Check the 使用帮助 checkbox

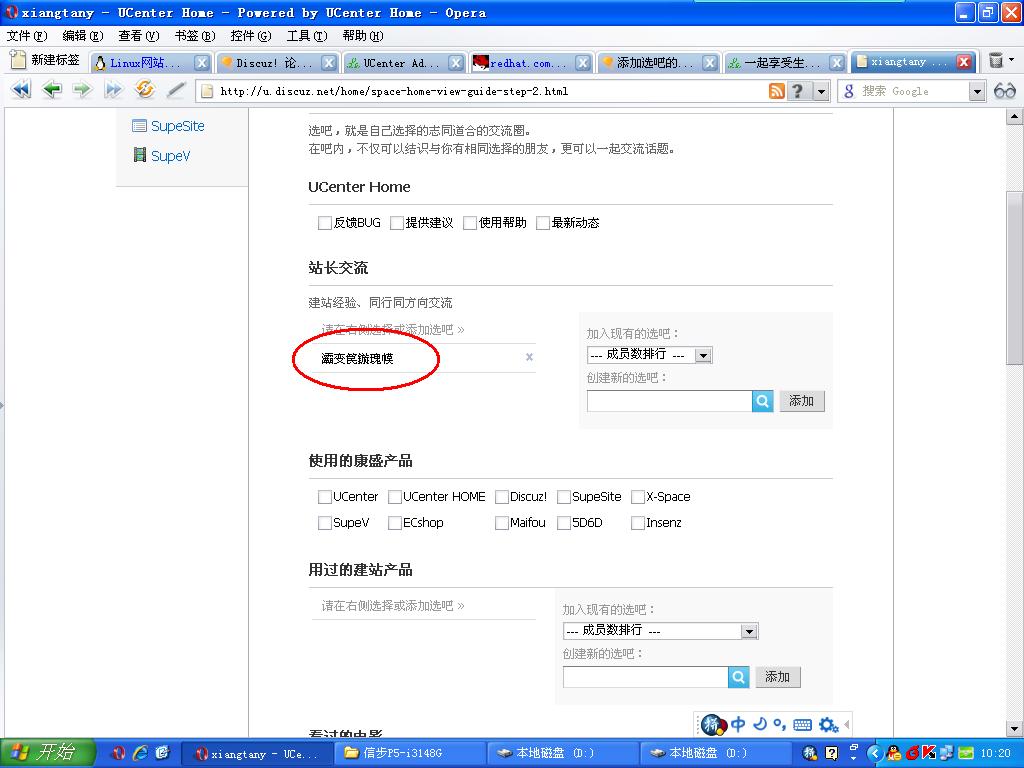coord(470,223)
